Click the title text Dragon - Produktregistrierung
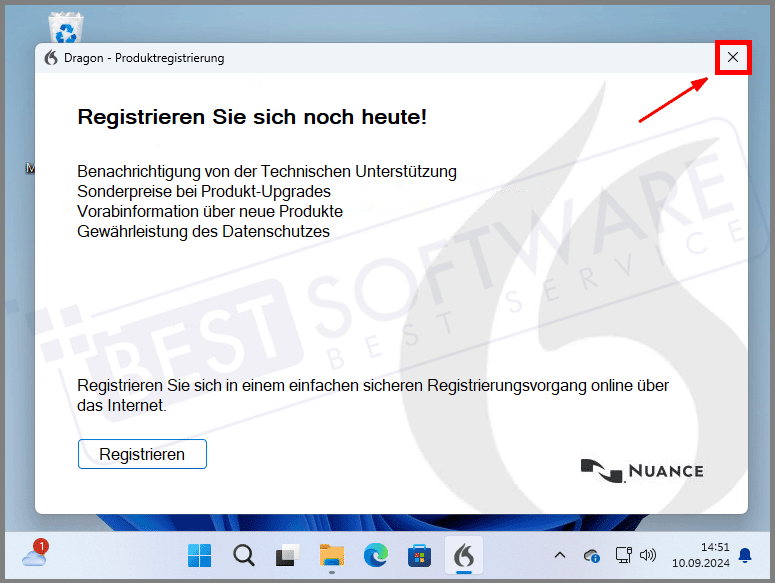 [144, 58]
